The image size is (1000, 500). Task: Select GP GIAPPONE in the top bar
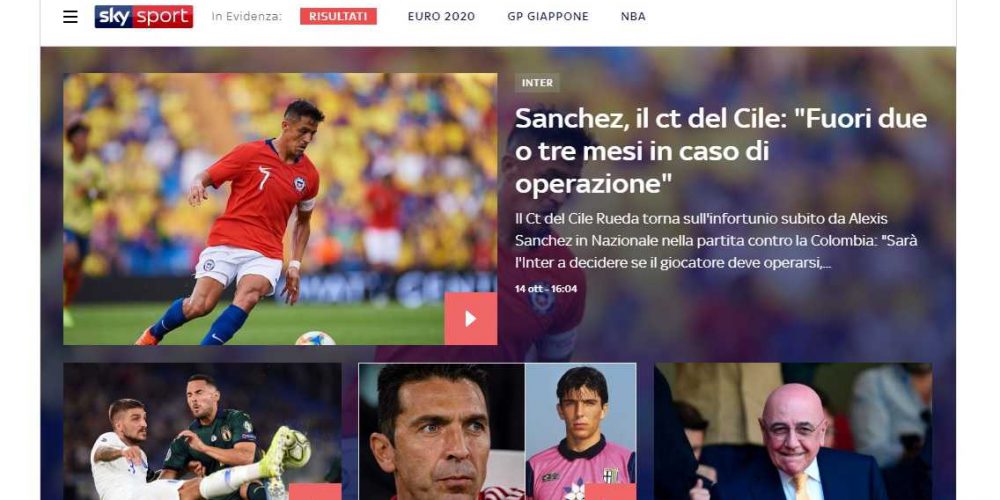point(548,17)
